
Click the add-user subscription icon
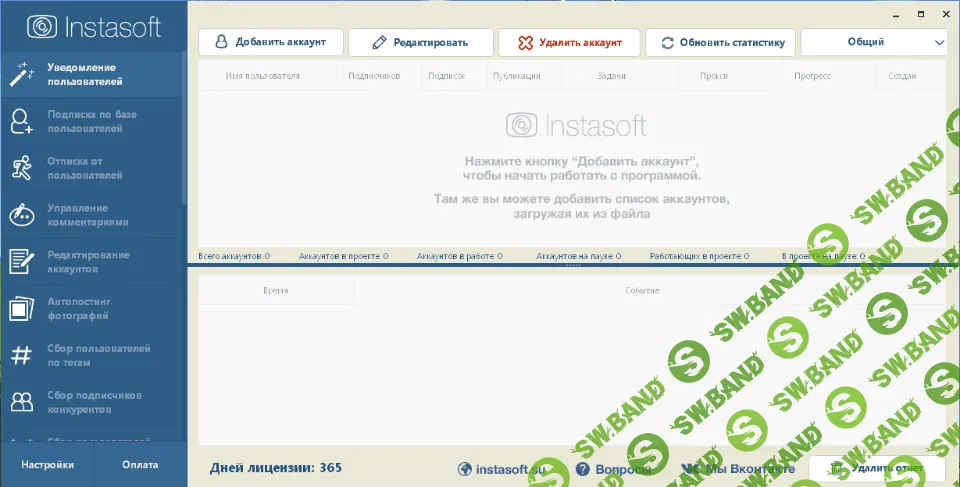point(21,121)
